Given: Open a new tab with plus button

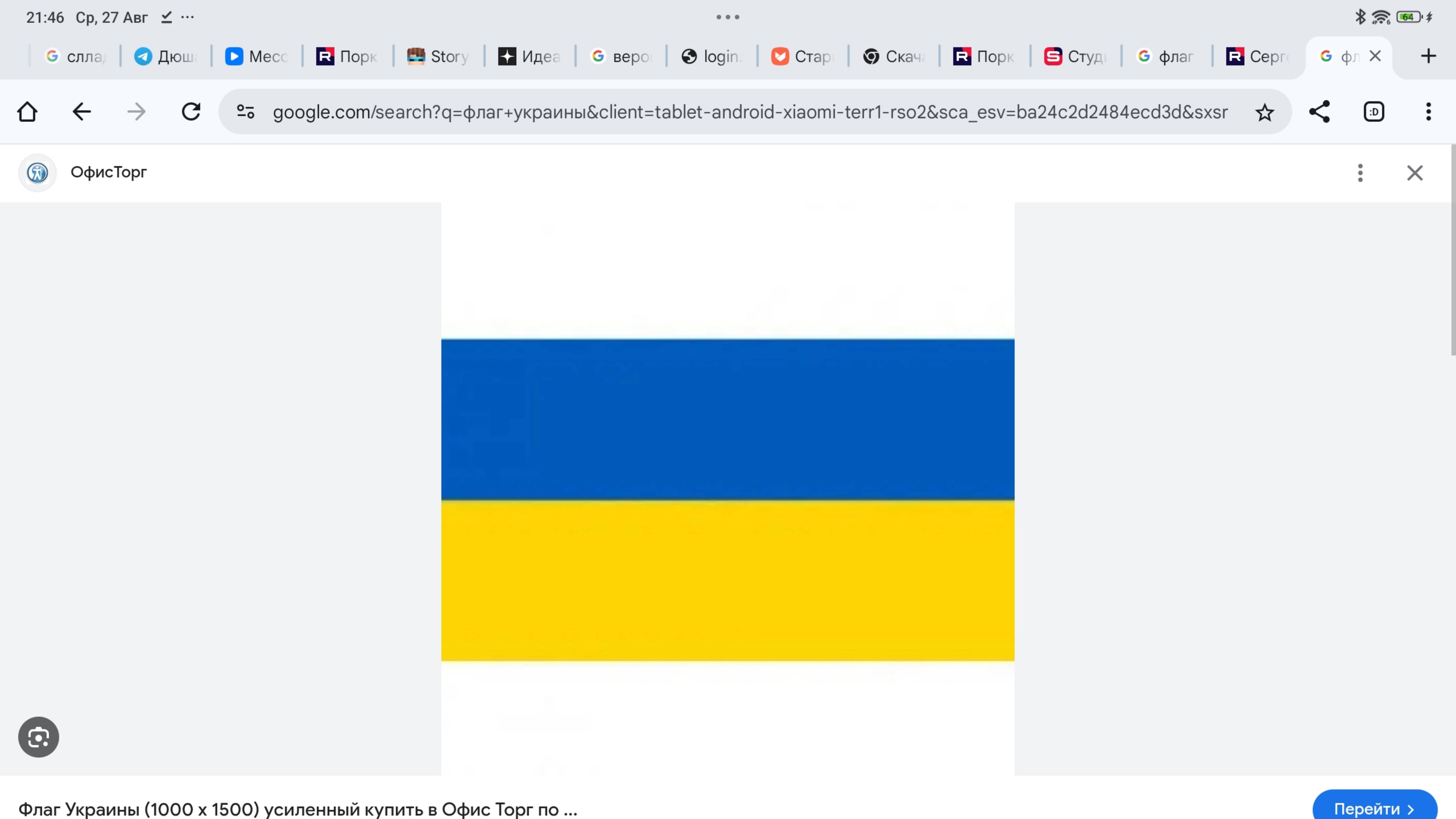Looking at the screenshot, I should pyautogui.click(x=1429, y=56).
